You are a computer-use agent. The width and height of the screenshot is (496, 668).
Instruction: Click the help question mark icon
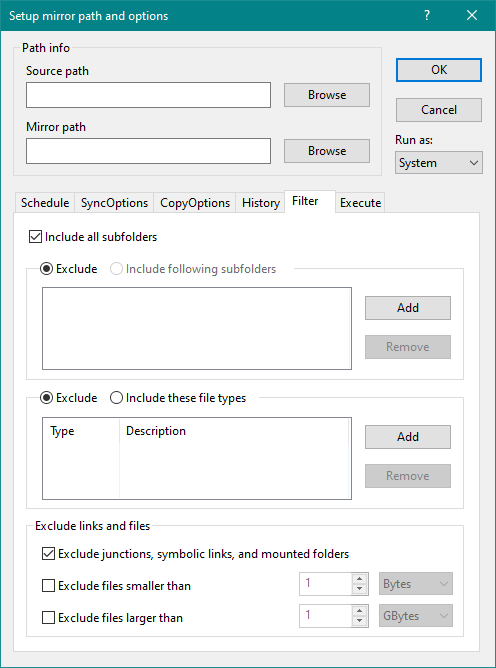[427, 16]
